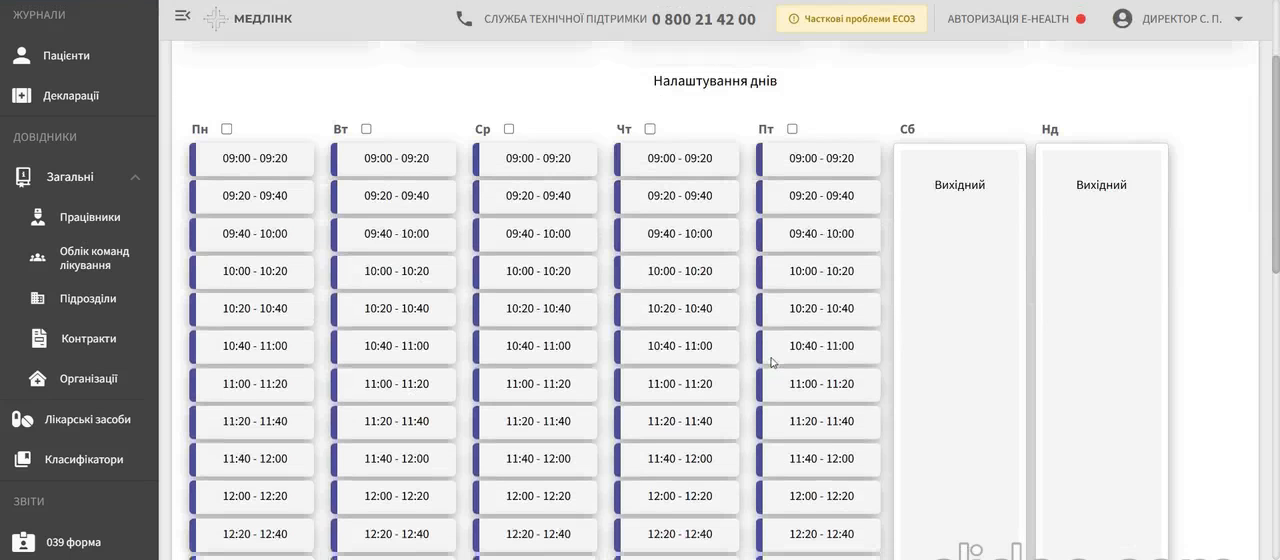This screenshot has width=1280, height=560.
Task: Click the Класифікатори icon
Action: point(22,459)
